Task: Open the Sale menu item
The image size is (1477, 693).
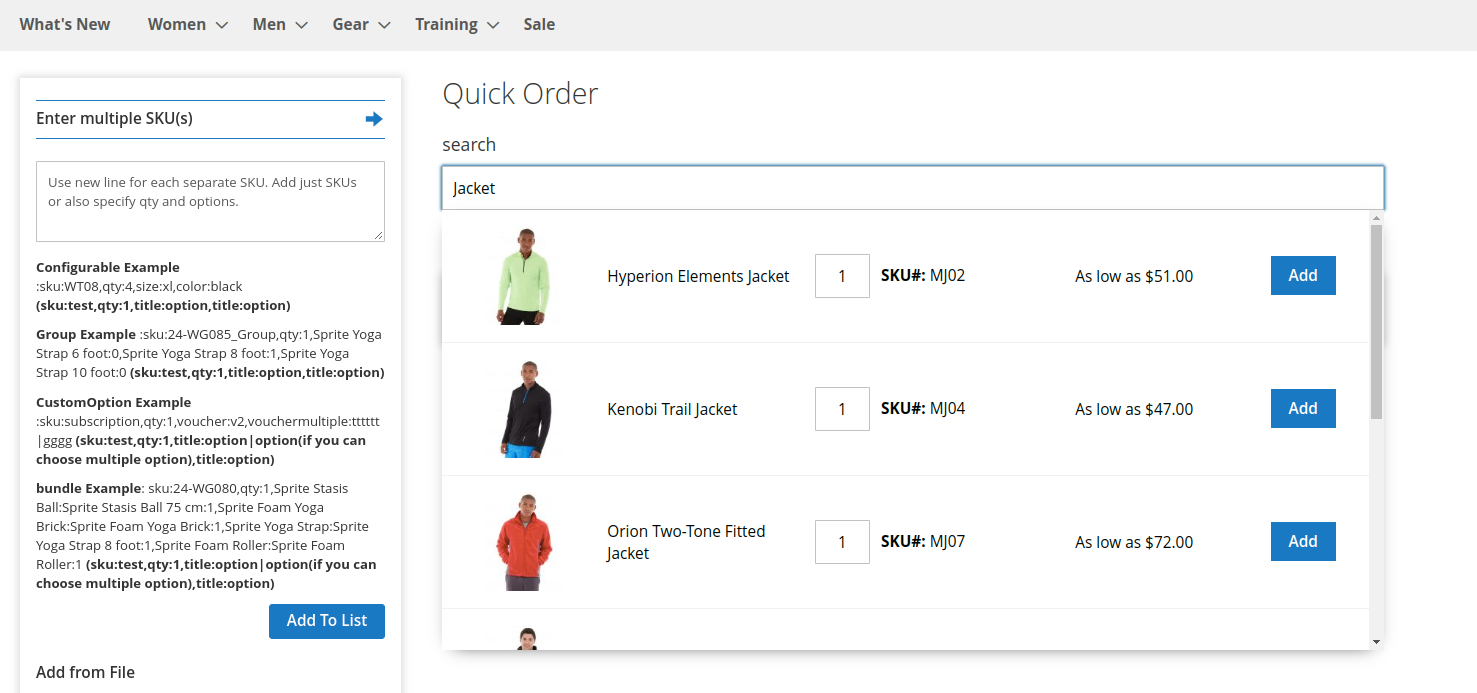Action: (x=539, y=25)
